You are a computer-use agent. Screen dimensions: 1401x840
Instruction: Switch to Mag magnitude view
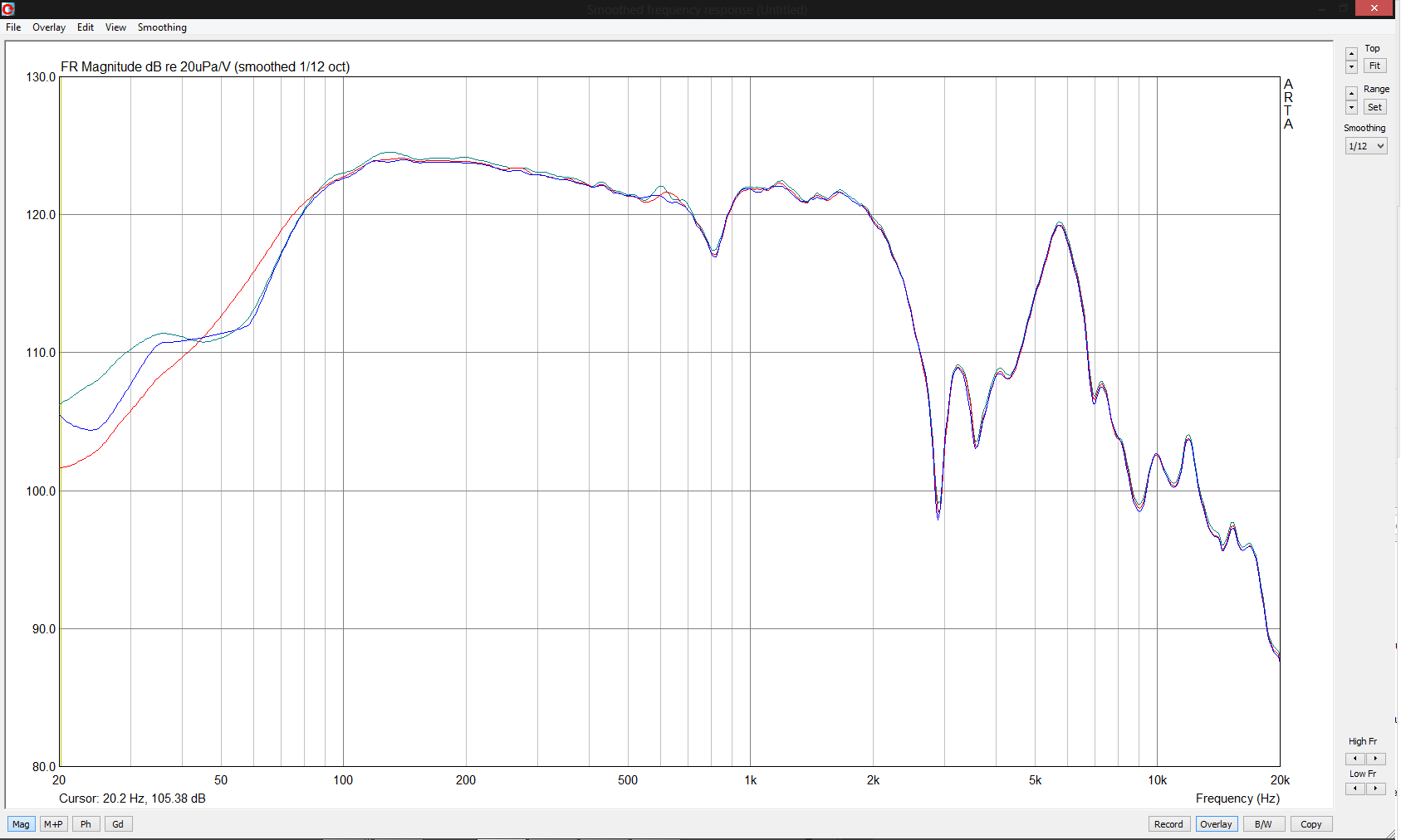pos(21,824)
